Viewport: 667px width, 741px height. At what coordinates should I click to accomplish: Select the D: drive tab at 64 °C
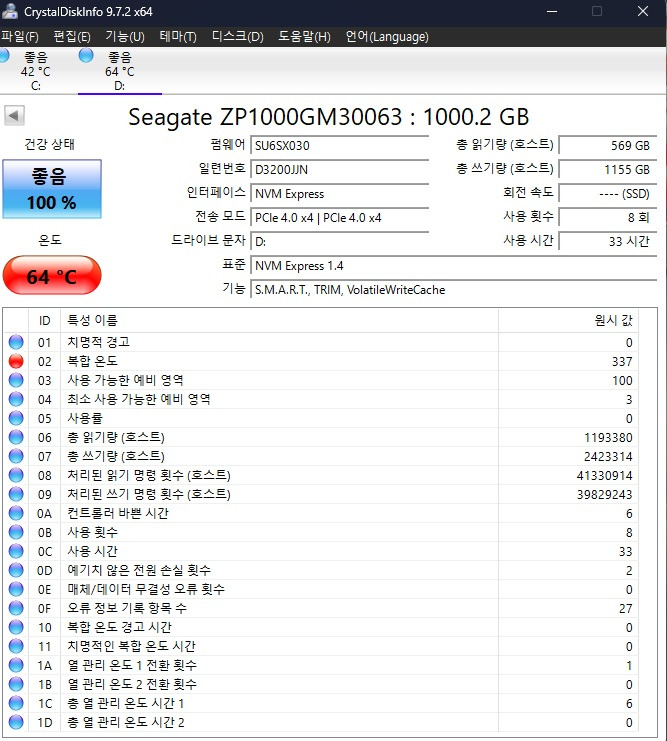(120, 71)
